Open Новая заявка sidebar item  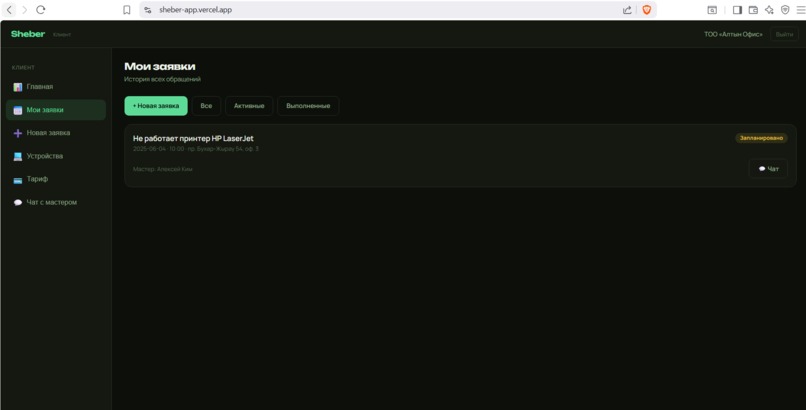pos(56,133)
